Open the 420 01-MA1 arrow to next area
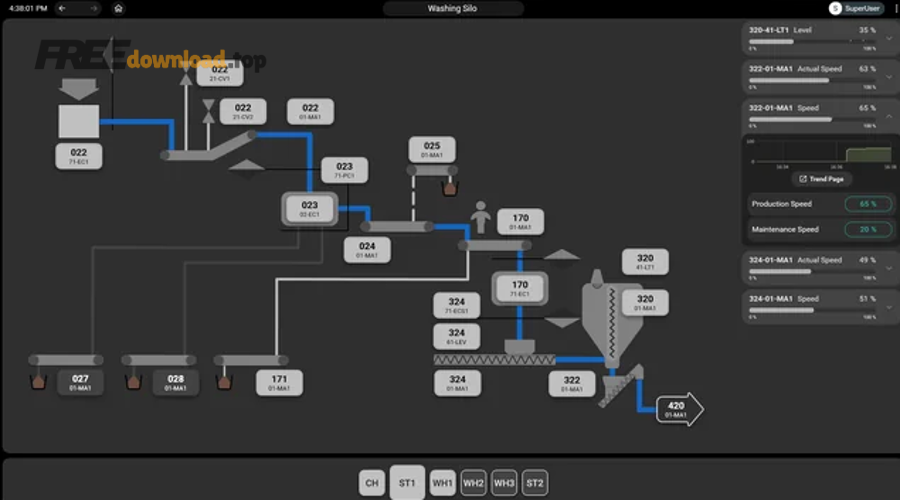The width and height of the screenshot is (900, 500). tap(680, 409)
